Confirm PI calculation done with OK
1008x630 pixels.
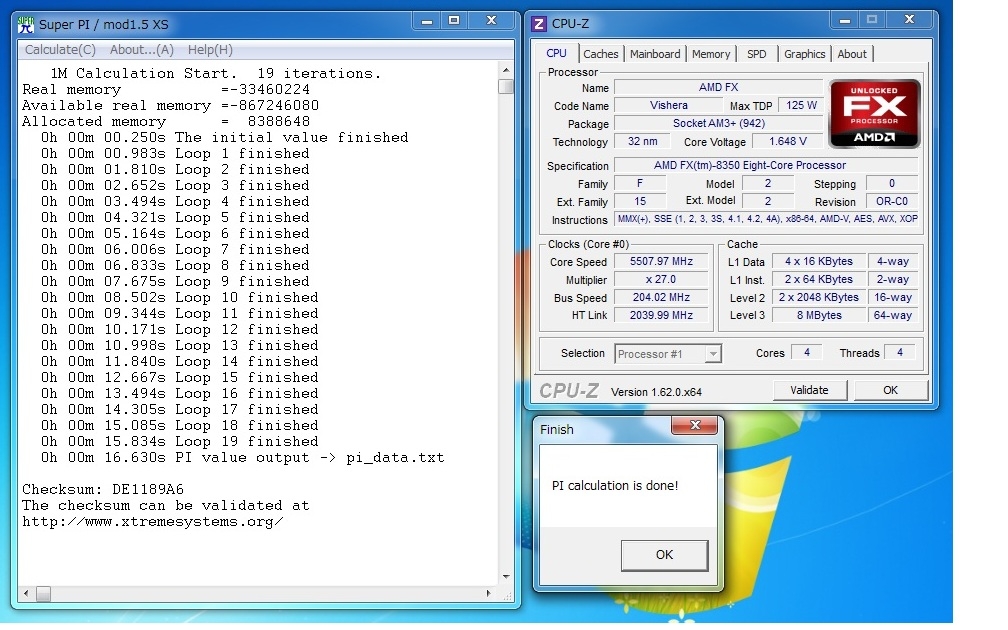click(x=664, y=554)
